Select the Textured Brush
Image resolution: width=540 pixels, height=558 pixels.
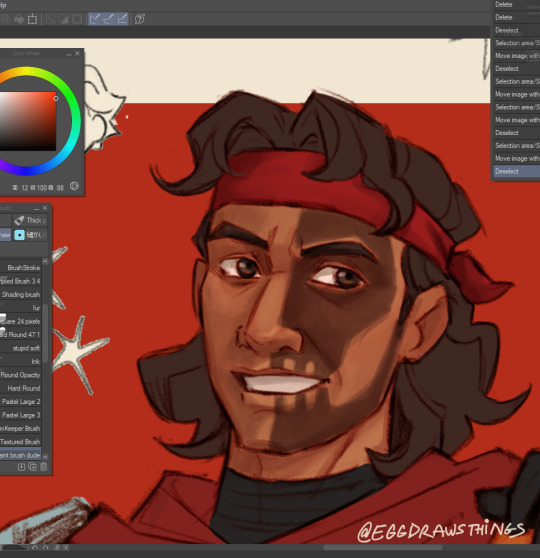[x=21, y=442]
